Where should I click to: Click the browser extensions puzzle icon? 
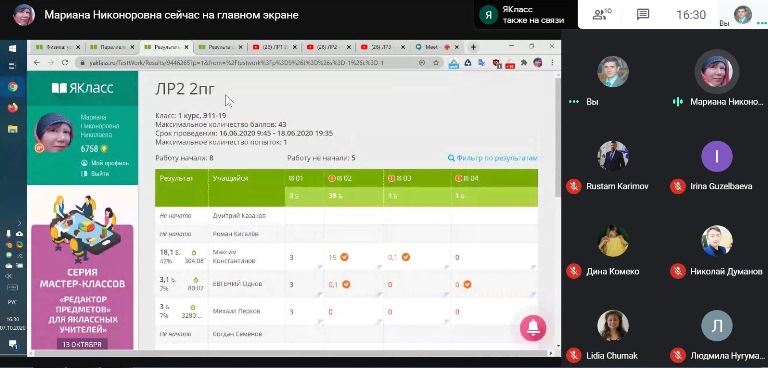point(524,63)
